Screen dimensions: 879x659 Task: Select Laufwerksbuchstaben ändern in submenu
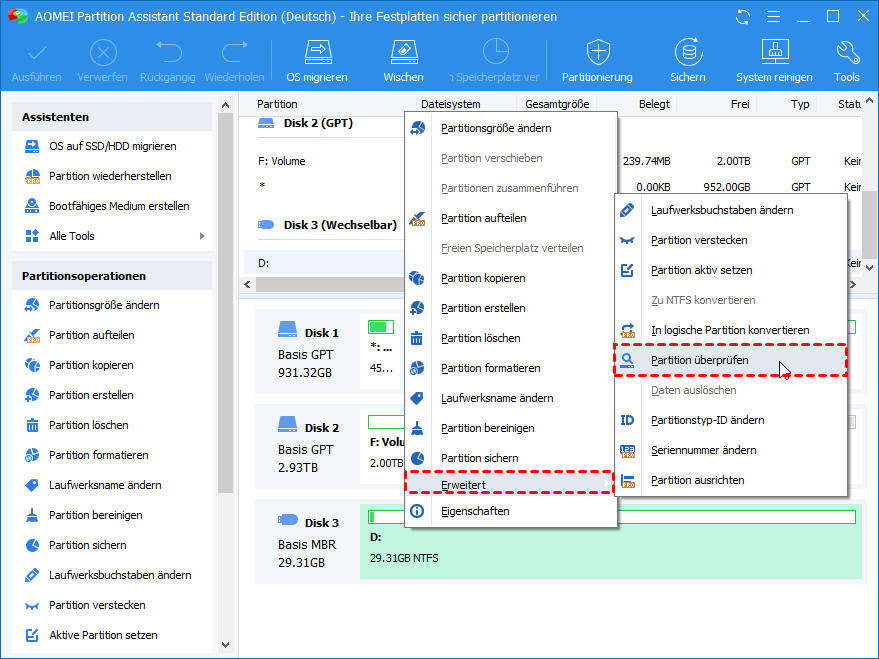click(730, 210)
